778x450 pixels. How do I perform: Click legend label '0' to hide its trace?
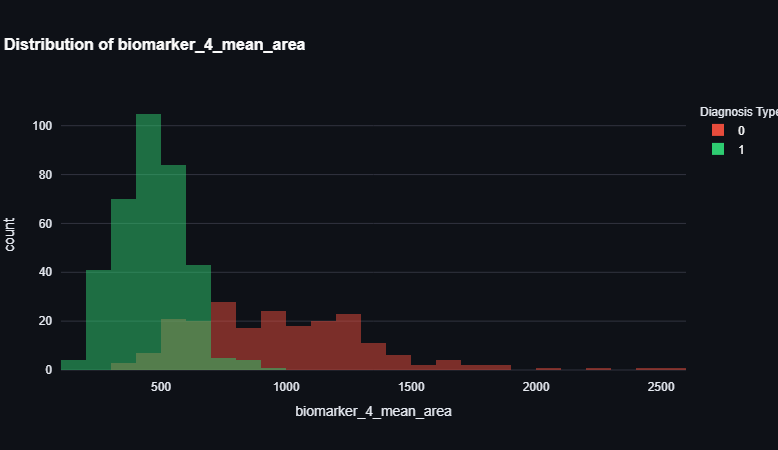point(741,131)
